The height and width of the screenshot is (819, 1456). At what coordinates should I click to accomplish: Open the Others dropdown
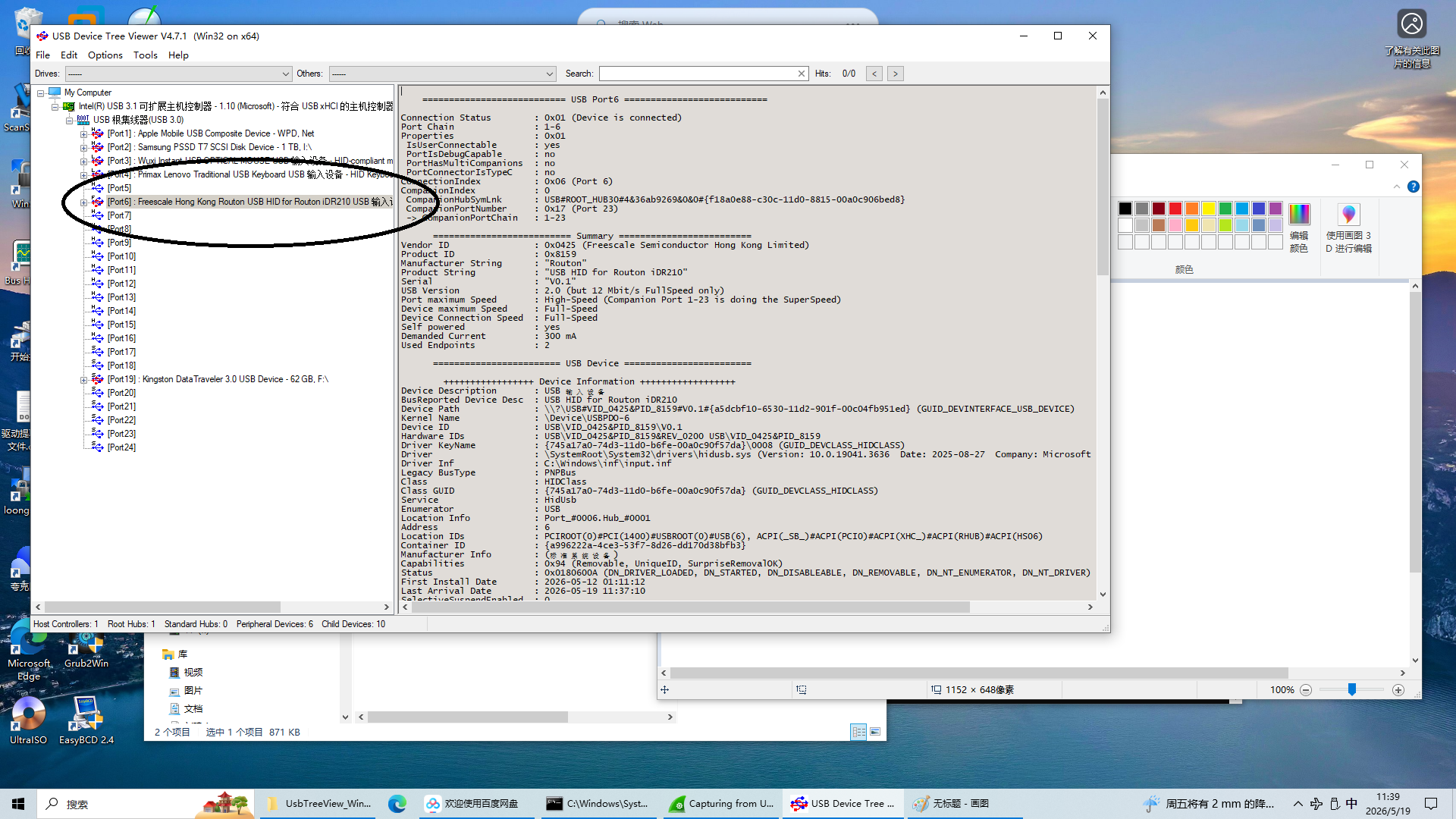443,74
